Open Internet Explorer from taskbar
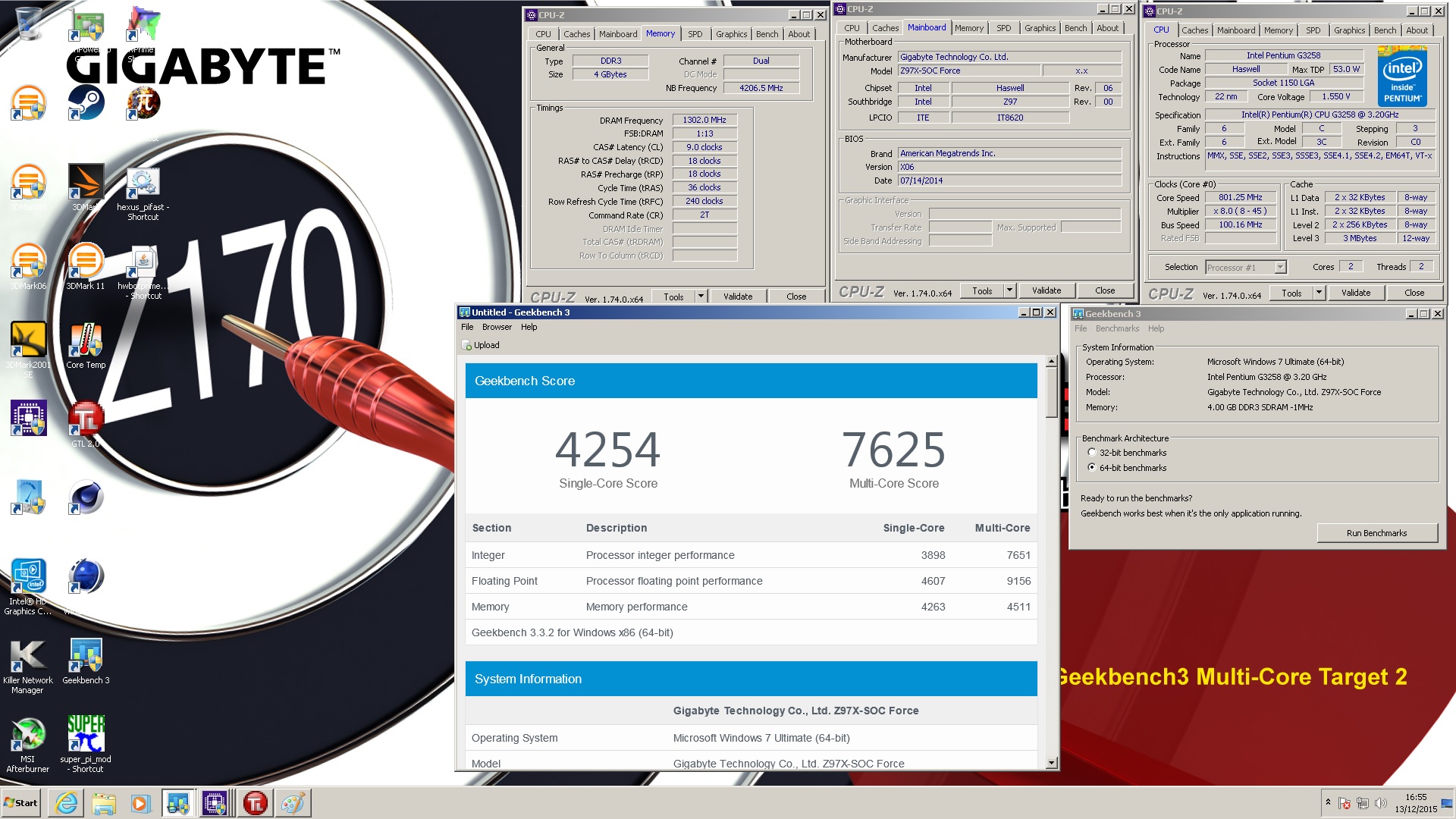This screenshot has height=819, width=1456. pos(67,803)
